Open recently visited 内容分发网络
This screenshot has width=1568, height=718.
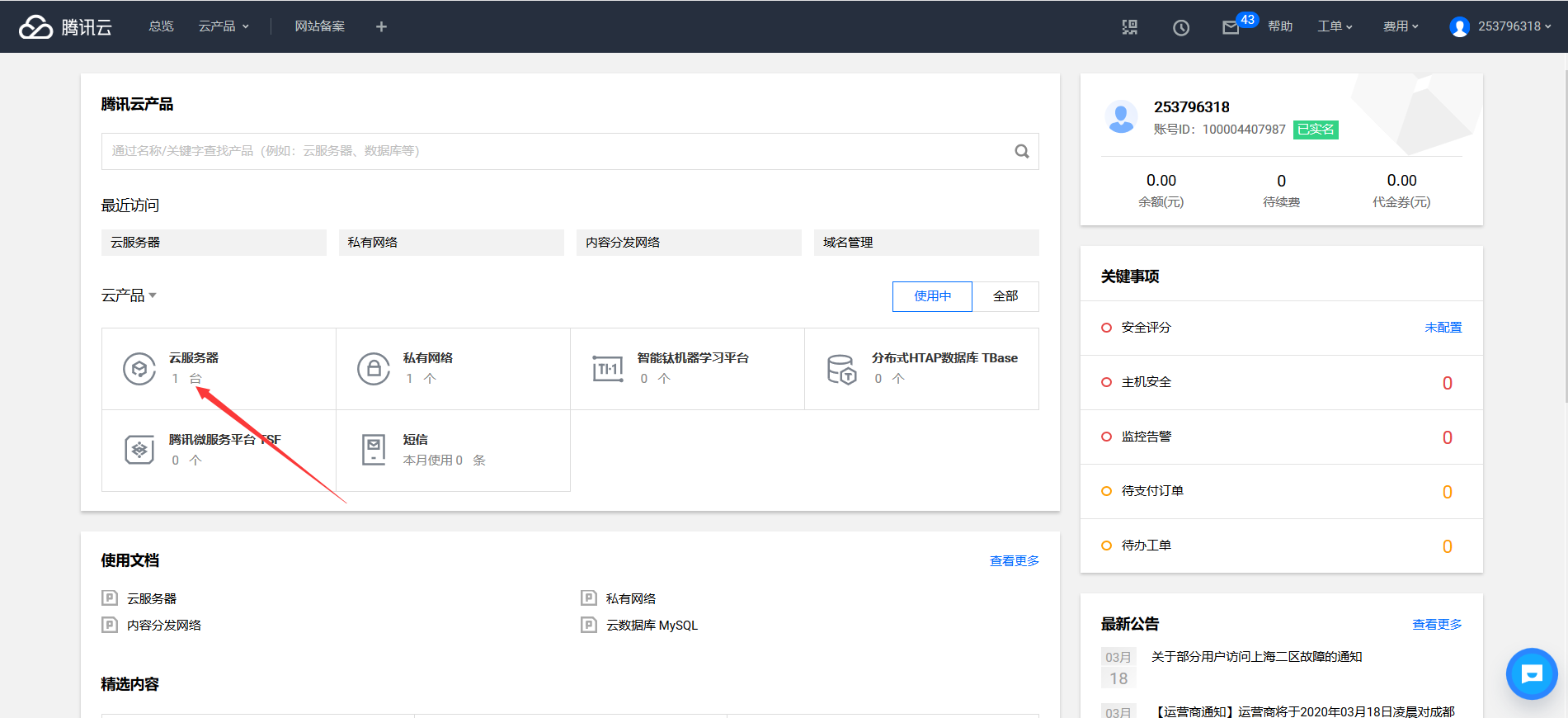(x=689, y=243)
